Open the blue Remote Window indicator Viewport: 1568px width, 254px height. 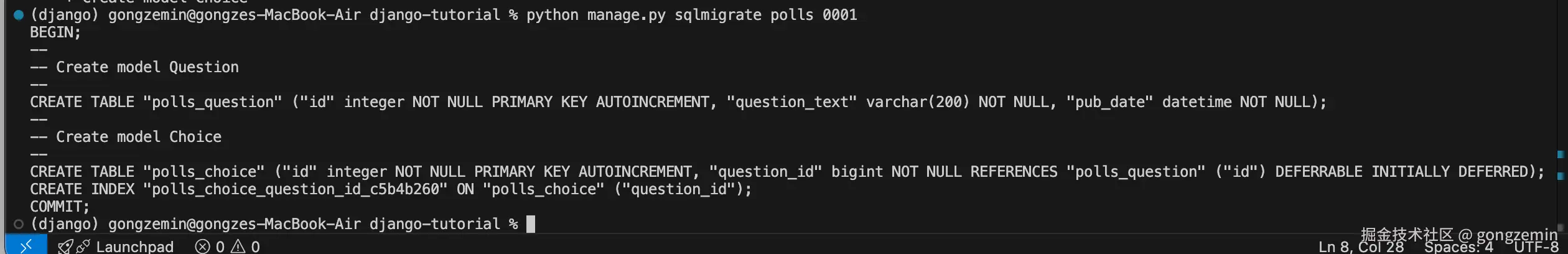26,245
